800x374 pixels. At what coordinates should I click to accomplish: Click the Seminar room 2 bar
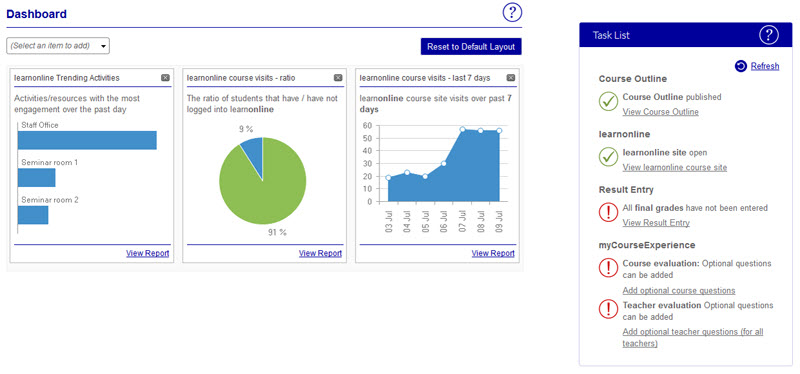coord(33,215)
